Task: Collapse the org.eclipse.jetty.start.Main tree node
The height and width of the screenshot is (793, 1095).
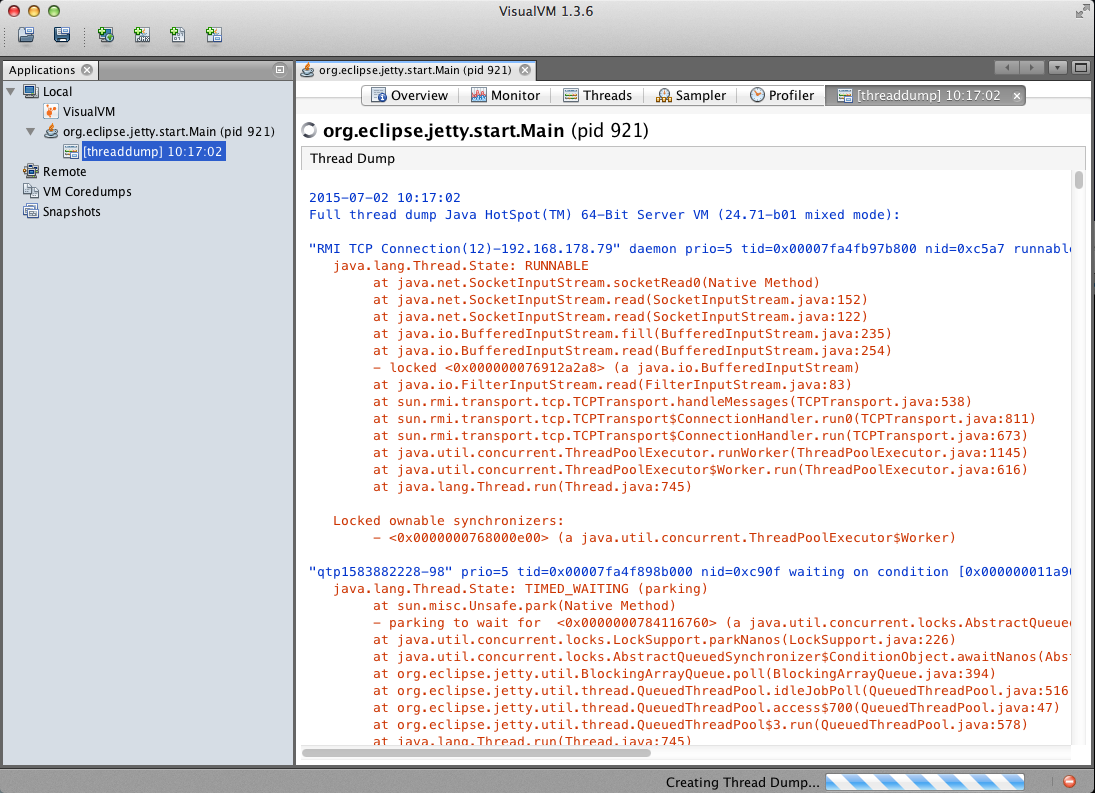Action: click(31, 131)
